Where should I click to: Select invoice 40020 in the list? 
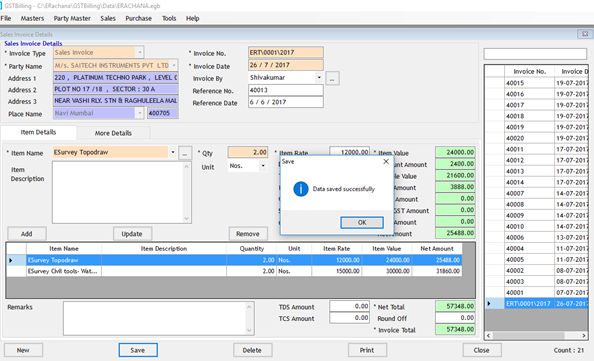tap(536, 138)
